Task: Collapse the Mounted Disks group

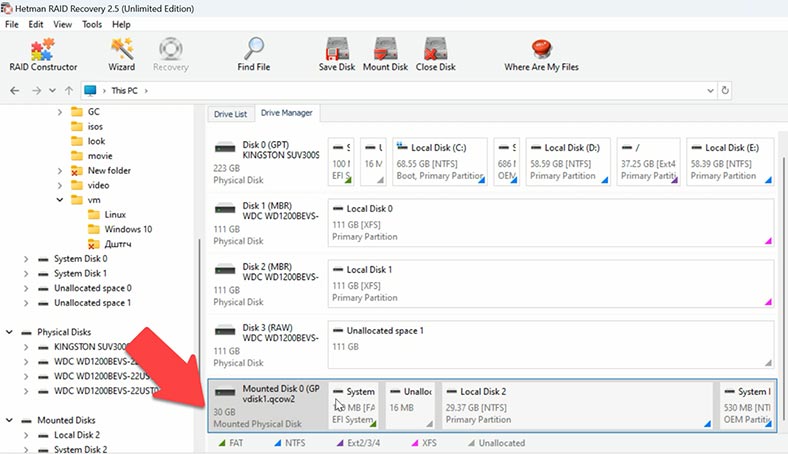Action: 9,420
